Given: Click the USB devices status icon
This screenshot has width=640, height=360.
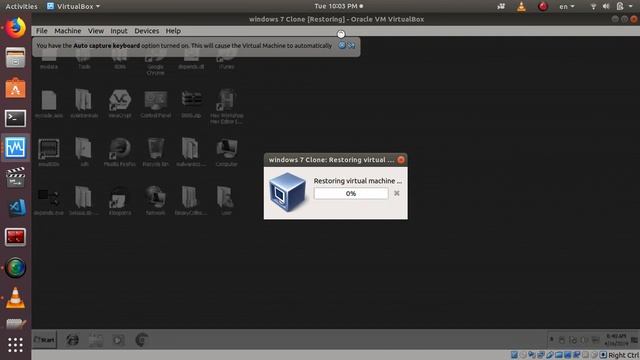Looking at the screenshot, I should [550, 355].
